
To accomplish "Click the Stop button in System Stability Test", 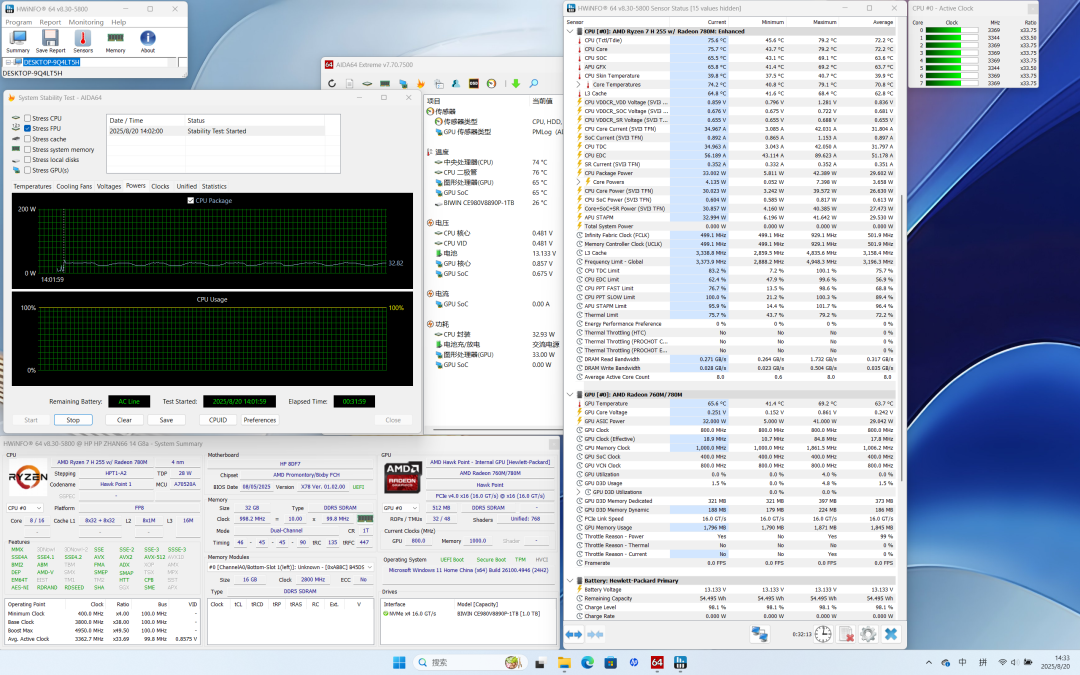I will pyautogui.click(x=73, y=420).
